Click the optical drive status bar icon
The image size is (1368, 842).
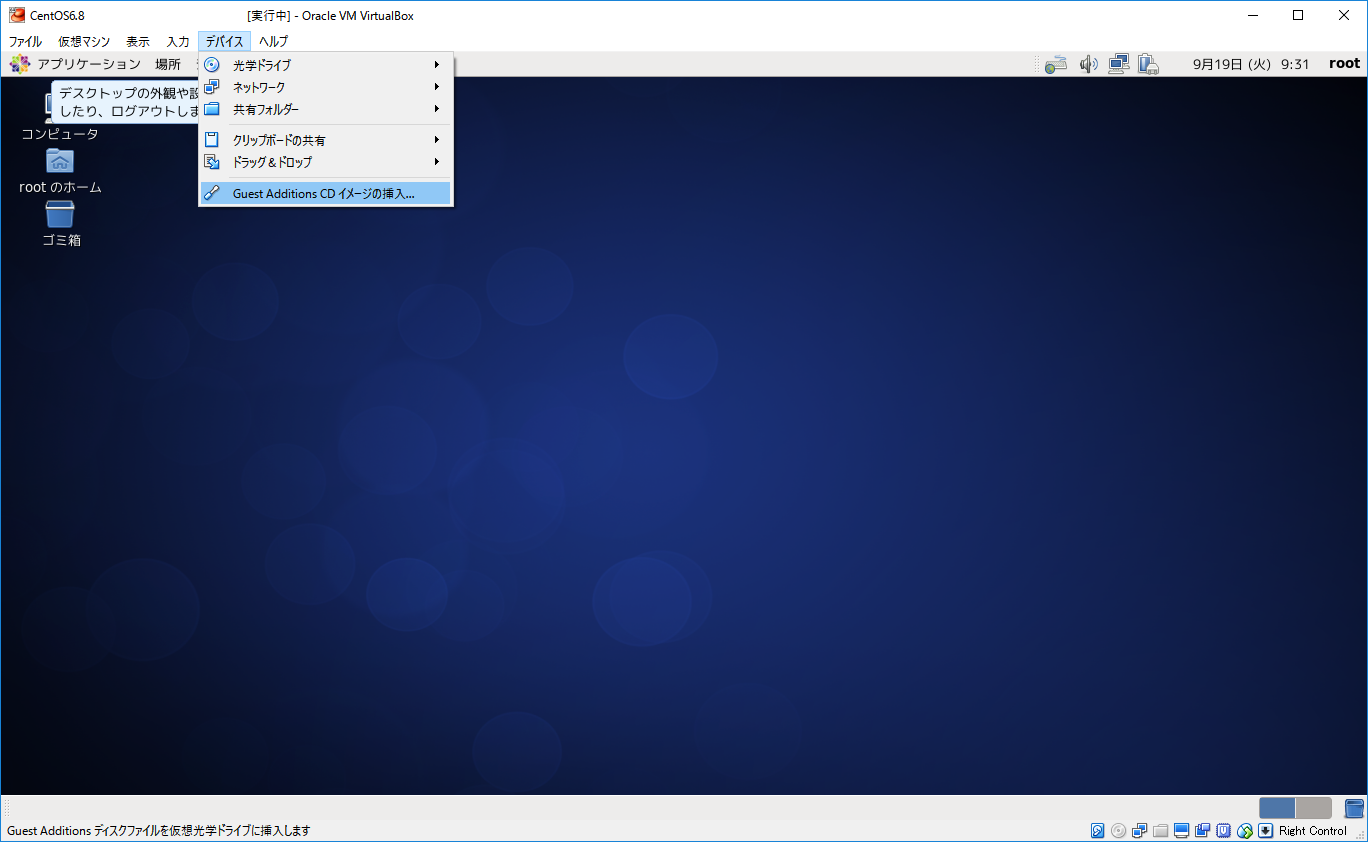[x=1118, y=831]
